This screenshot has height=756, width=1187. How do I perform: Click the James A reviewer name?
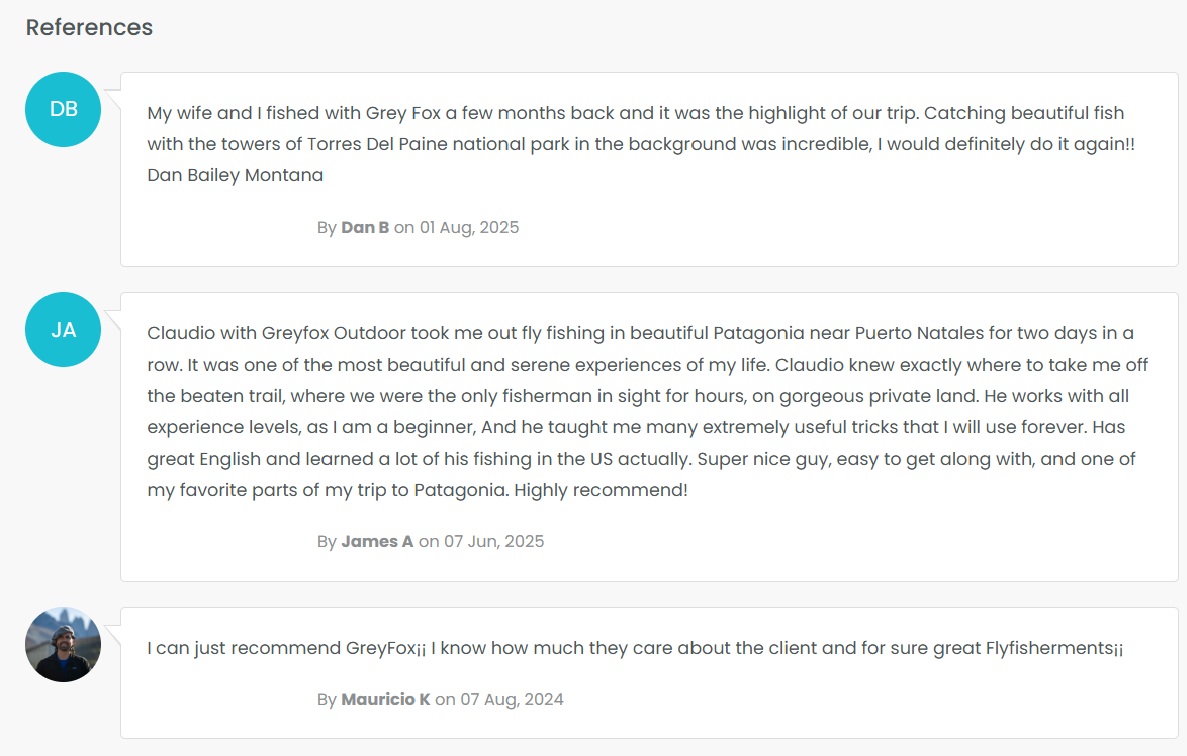[377, 542]
